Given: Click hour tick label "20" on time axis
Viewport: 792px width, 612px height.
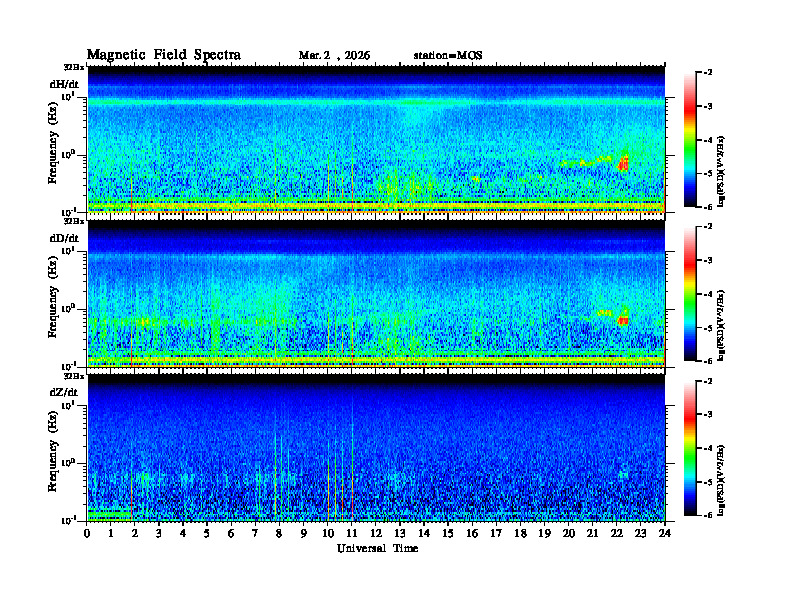Looking at the screenshot, I should coord(569,534).
